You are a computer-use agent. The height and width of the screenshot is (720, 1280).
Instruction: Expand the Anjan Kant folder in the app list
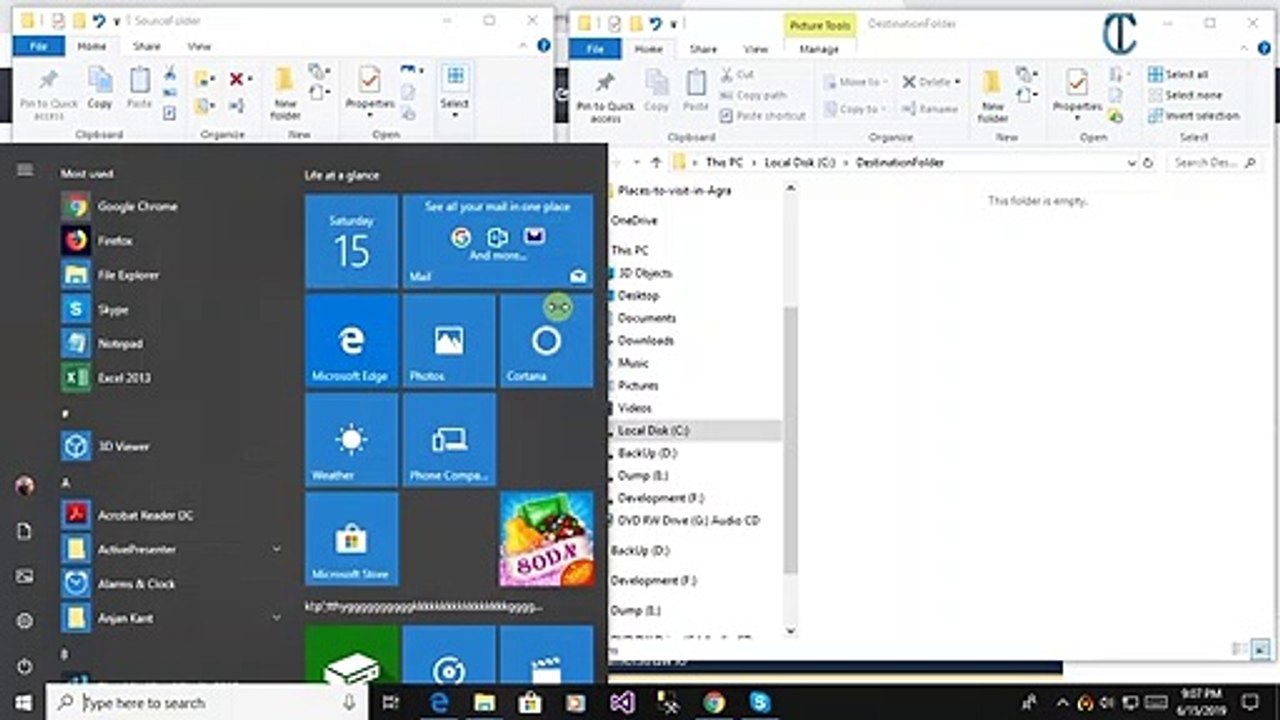tap(277, 618)
